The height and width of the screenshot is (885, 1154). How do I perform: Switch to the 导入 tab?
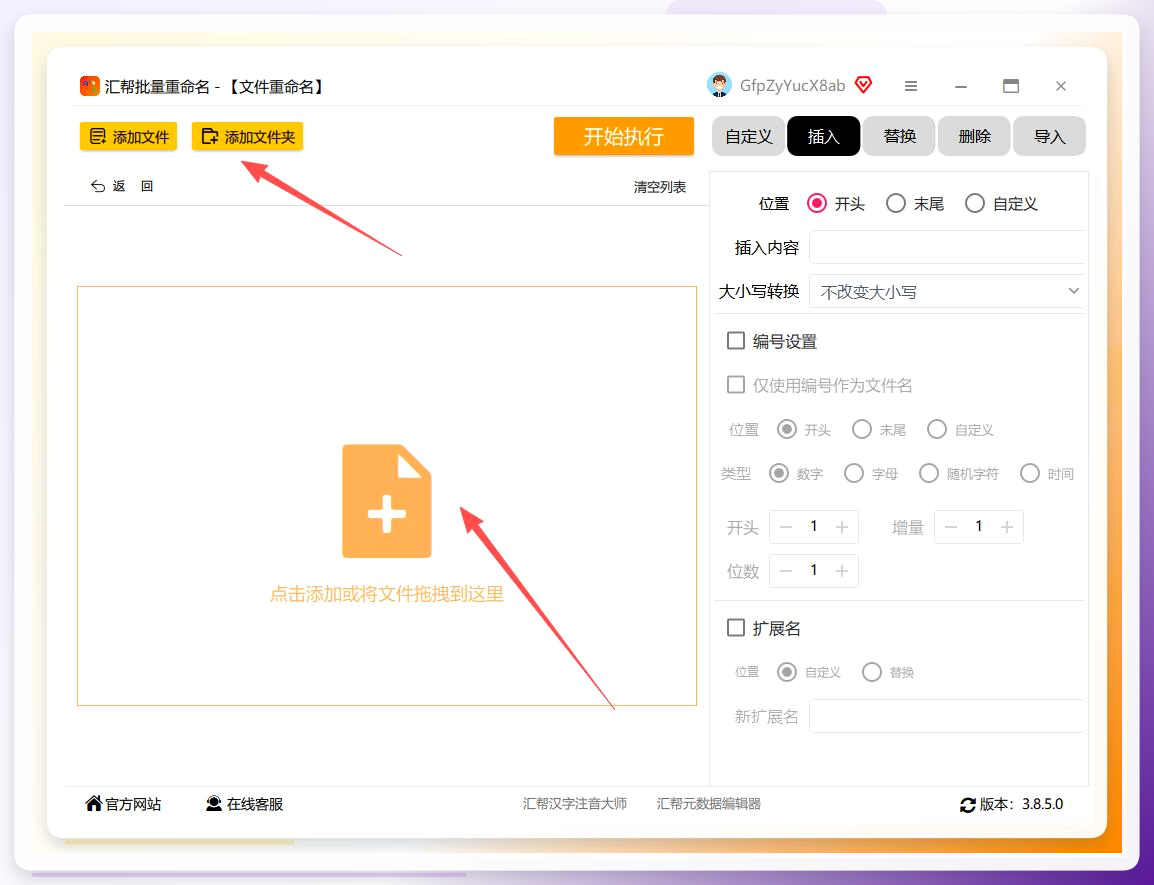[1049, 136]
